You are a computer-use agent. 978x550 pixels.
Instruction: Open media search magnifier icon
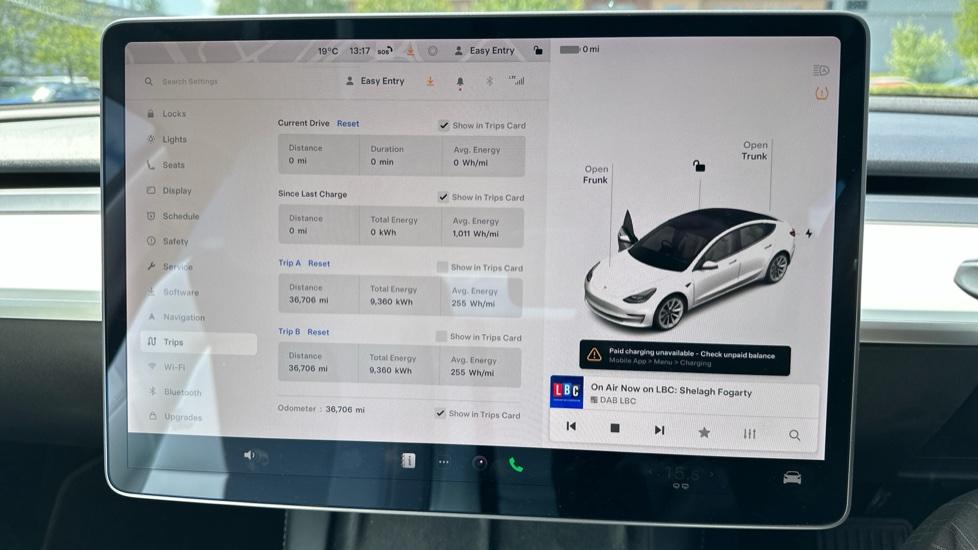(x=795, y=435)
